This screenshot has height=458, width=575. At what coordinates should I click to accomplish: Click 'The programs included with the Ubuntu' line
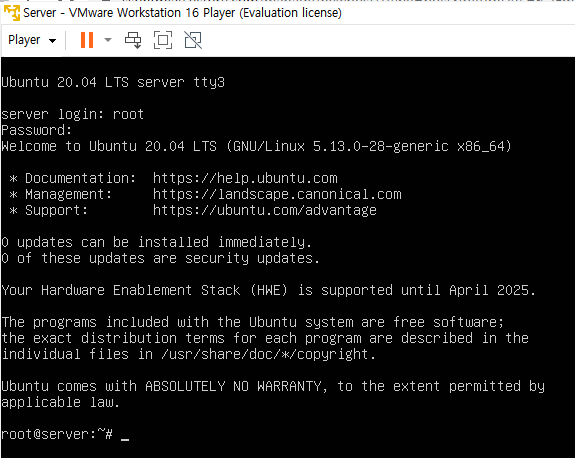click(x=253, y=322)
